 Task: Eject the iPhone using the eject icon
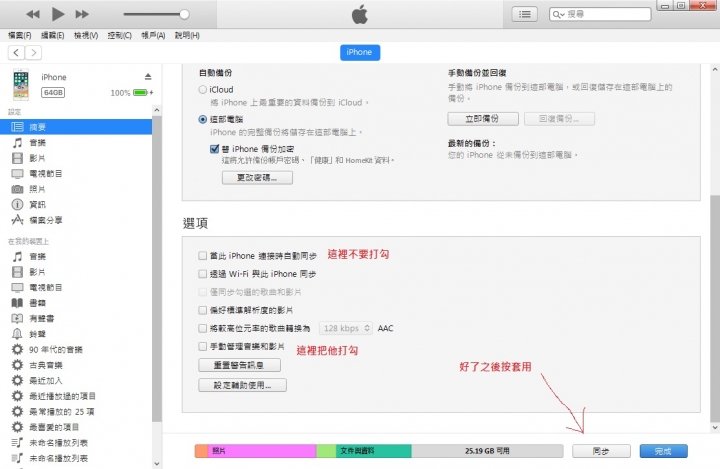(x=148, y=76)
